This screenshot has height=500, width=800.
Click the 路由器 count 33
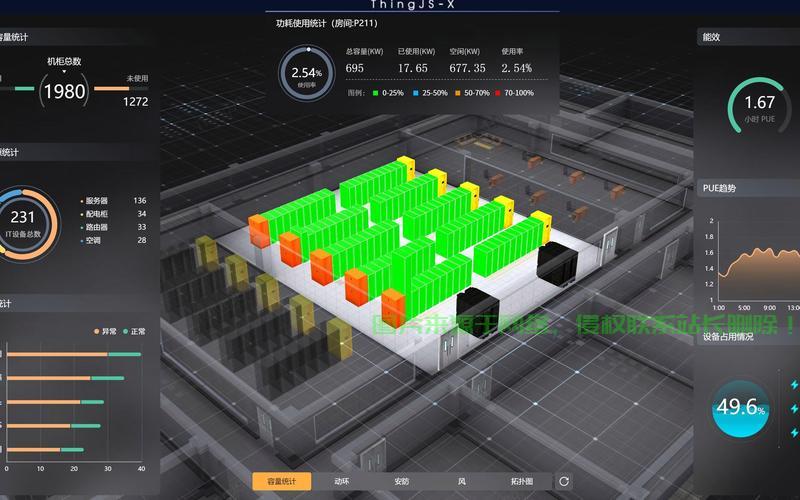click(142, 227)
